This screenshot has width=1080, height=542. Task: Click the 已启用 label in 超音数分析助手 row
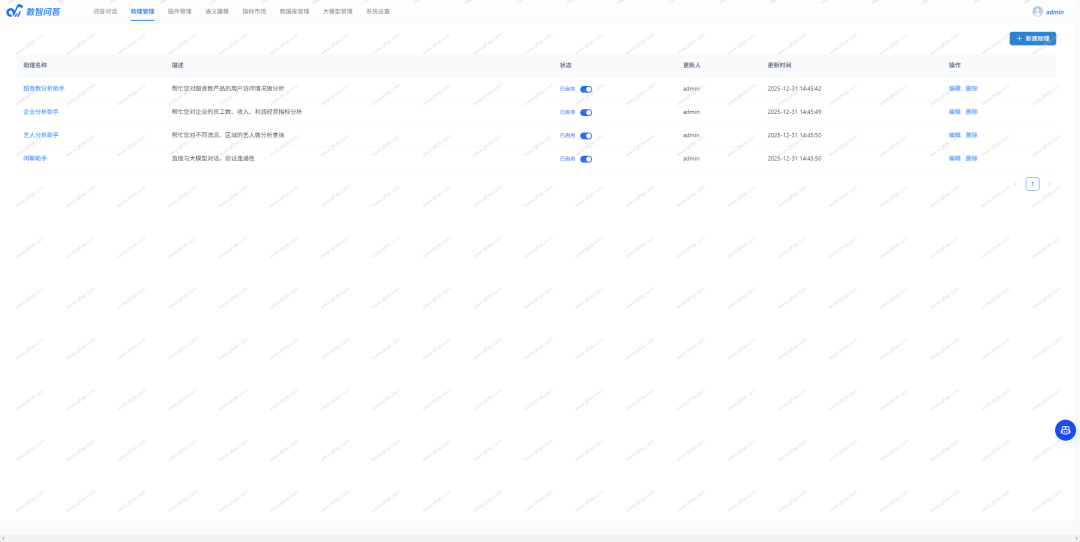click(567, 89)
